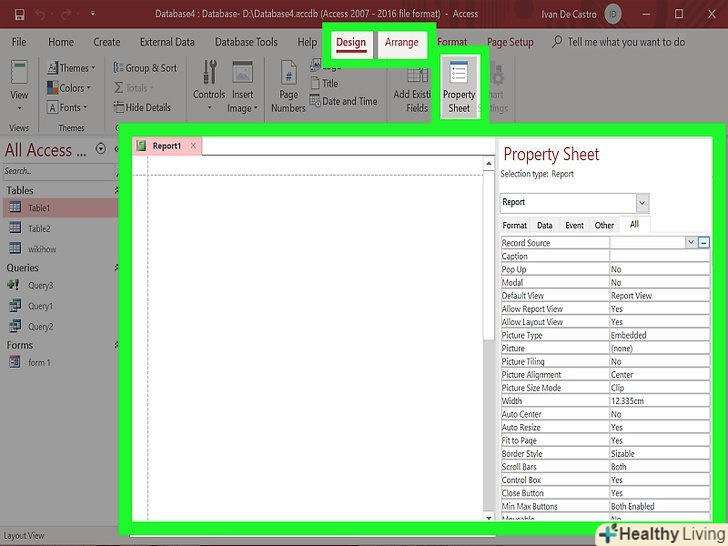Click the Record Source builder button

coord(704,242)
